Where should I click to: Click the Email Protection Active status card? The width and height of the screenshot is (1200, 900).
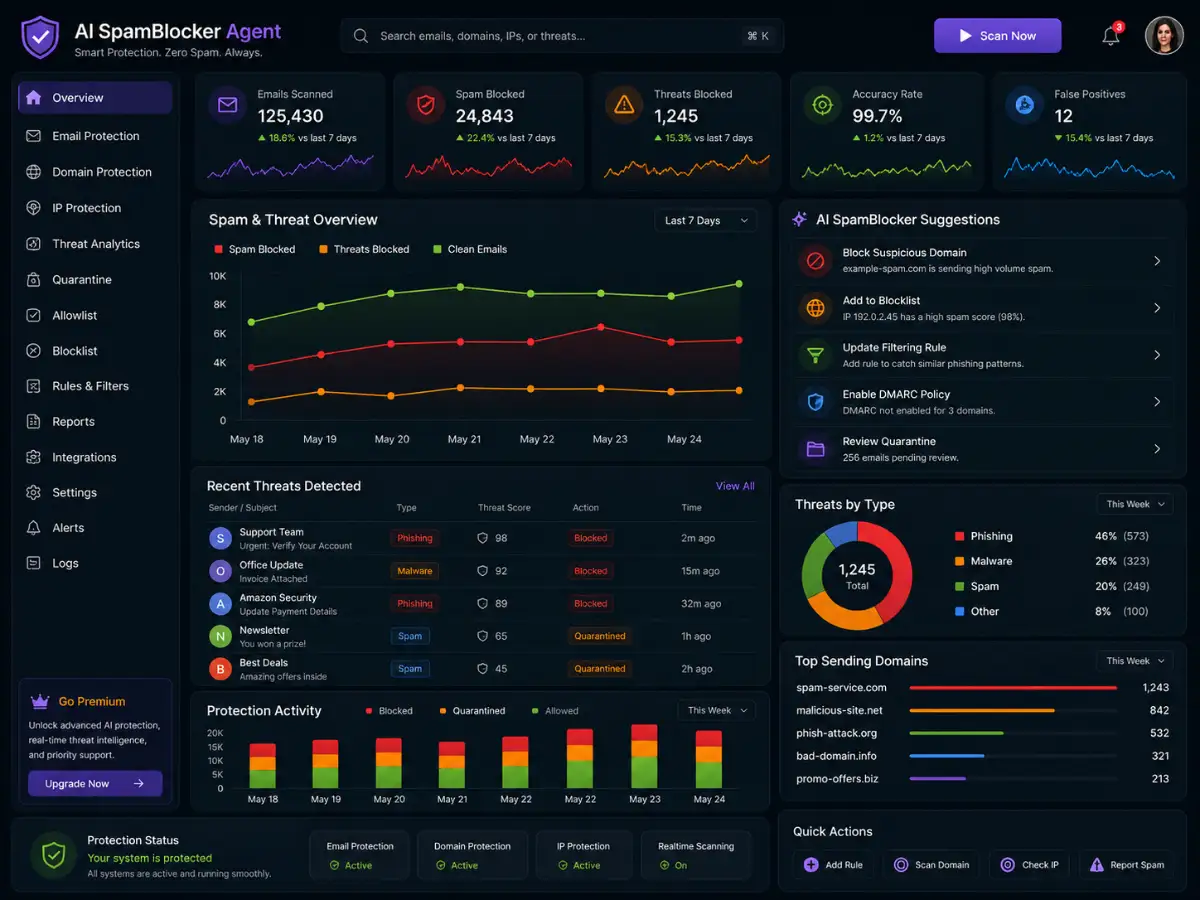(360, 855)
